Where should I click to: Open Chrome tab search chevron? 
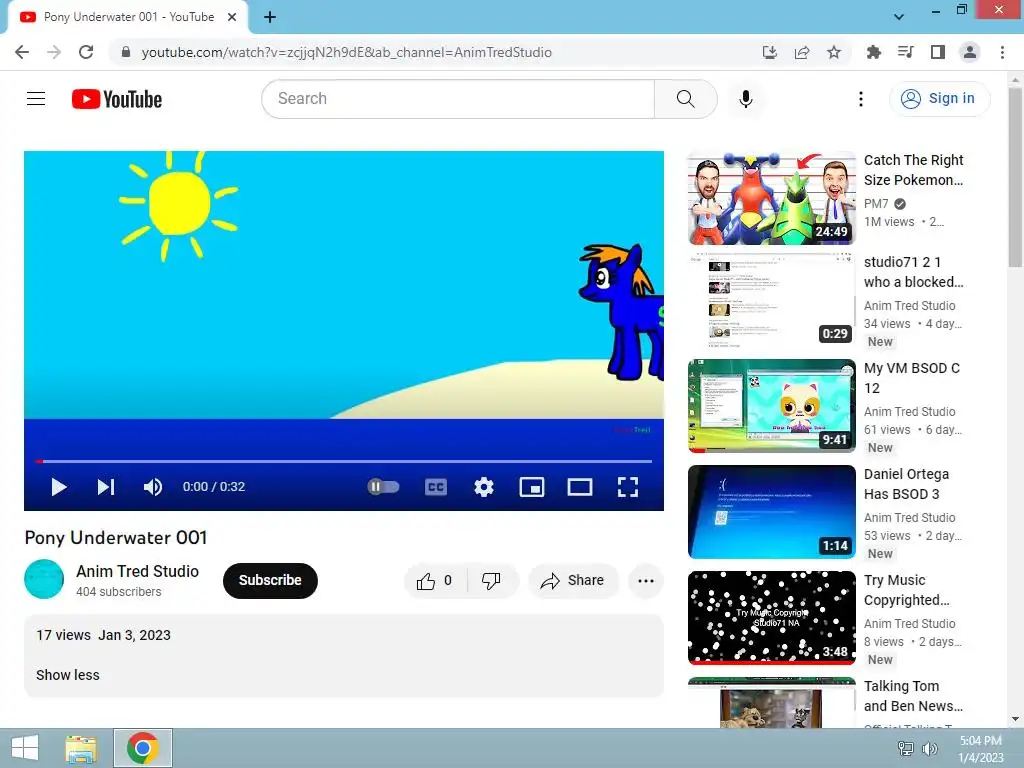[x=899, y=17]
